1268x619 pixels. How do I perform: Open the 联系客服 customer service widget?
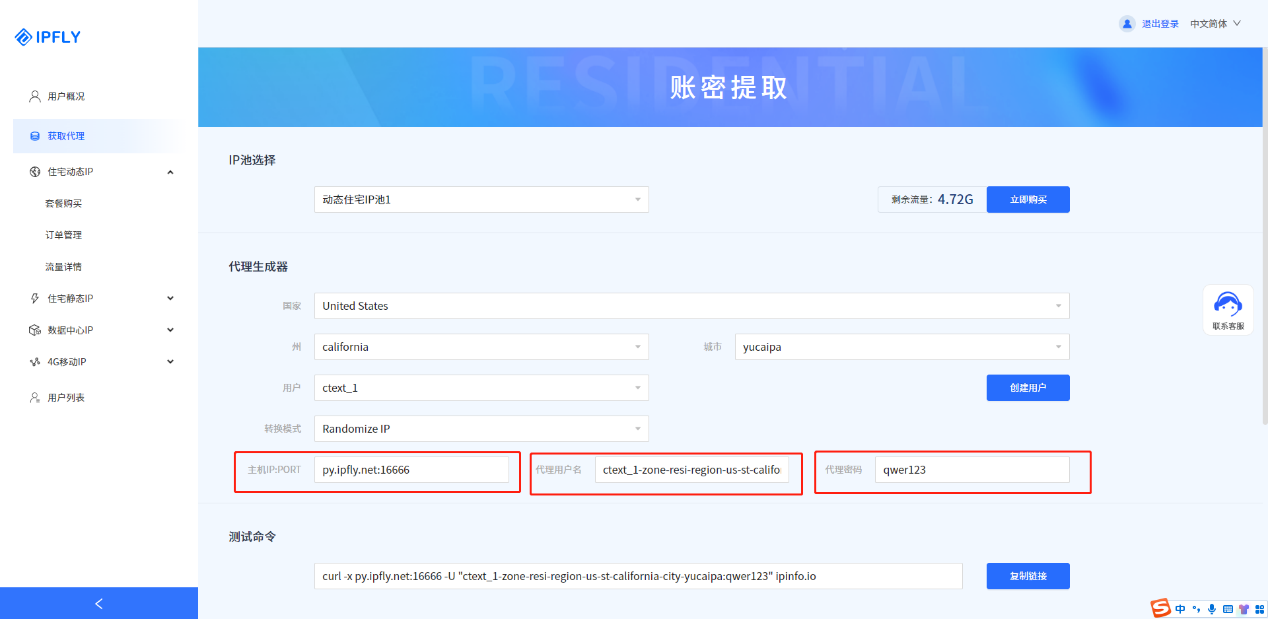pos(1227,310)
